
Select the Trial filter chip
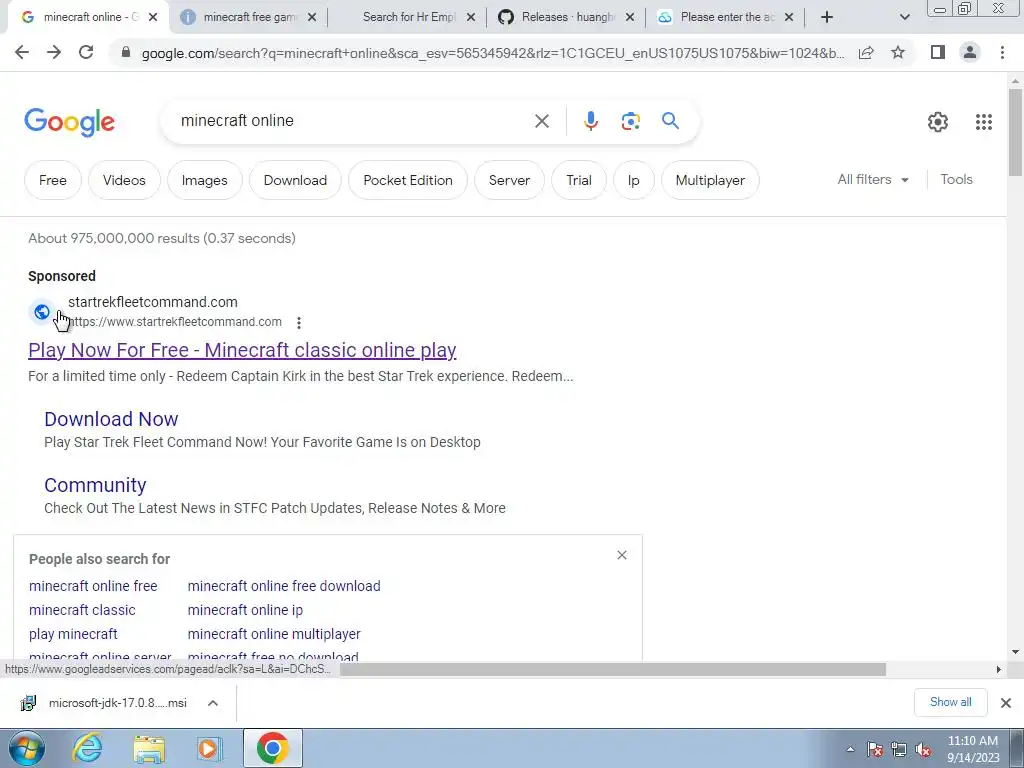(x=579, y=180)
